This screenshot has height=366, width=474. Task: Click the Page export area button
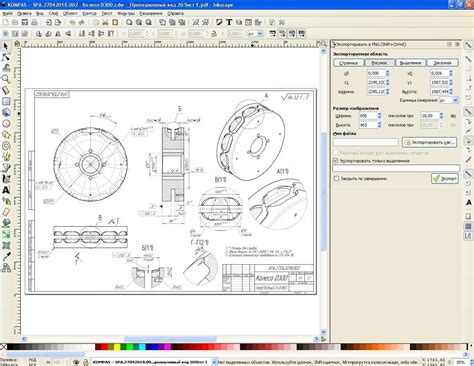348,63
